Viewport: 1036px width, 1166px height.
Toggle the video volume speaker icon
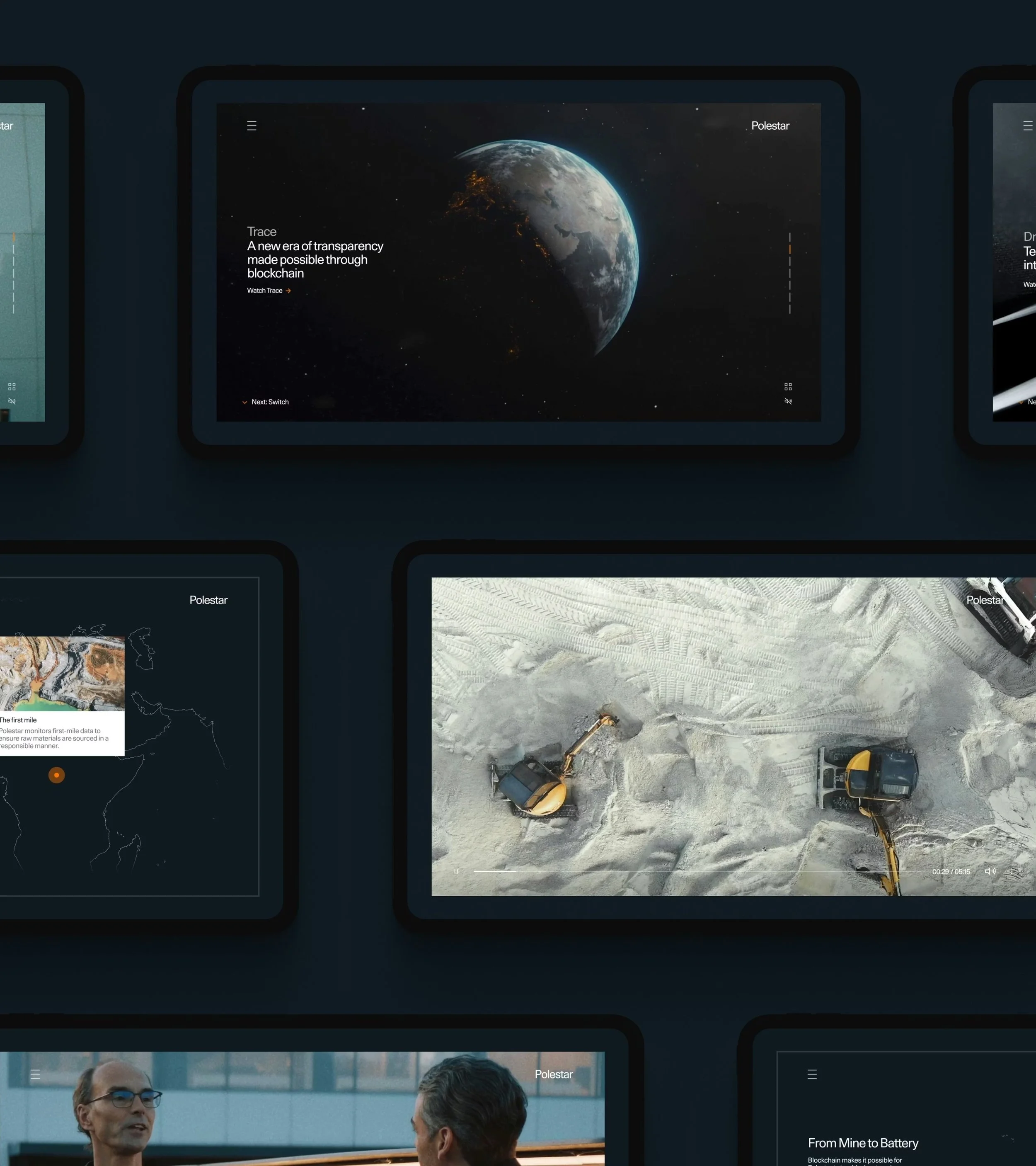pyautogui.click(x=990, y=871)
